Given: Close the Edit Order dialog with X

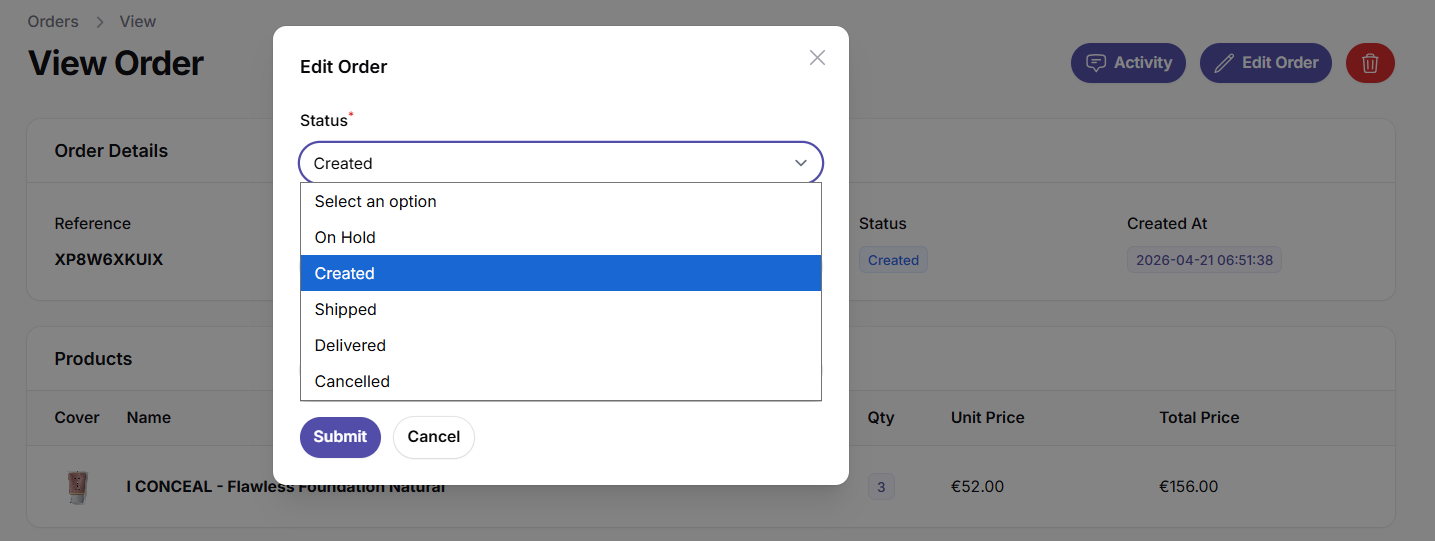Looking at the screenshot, I should (x=817, y=58).
